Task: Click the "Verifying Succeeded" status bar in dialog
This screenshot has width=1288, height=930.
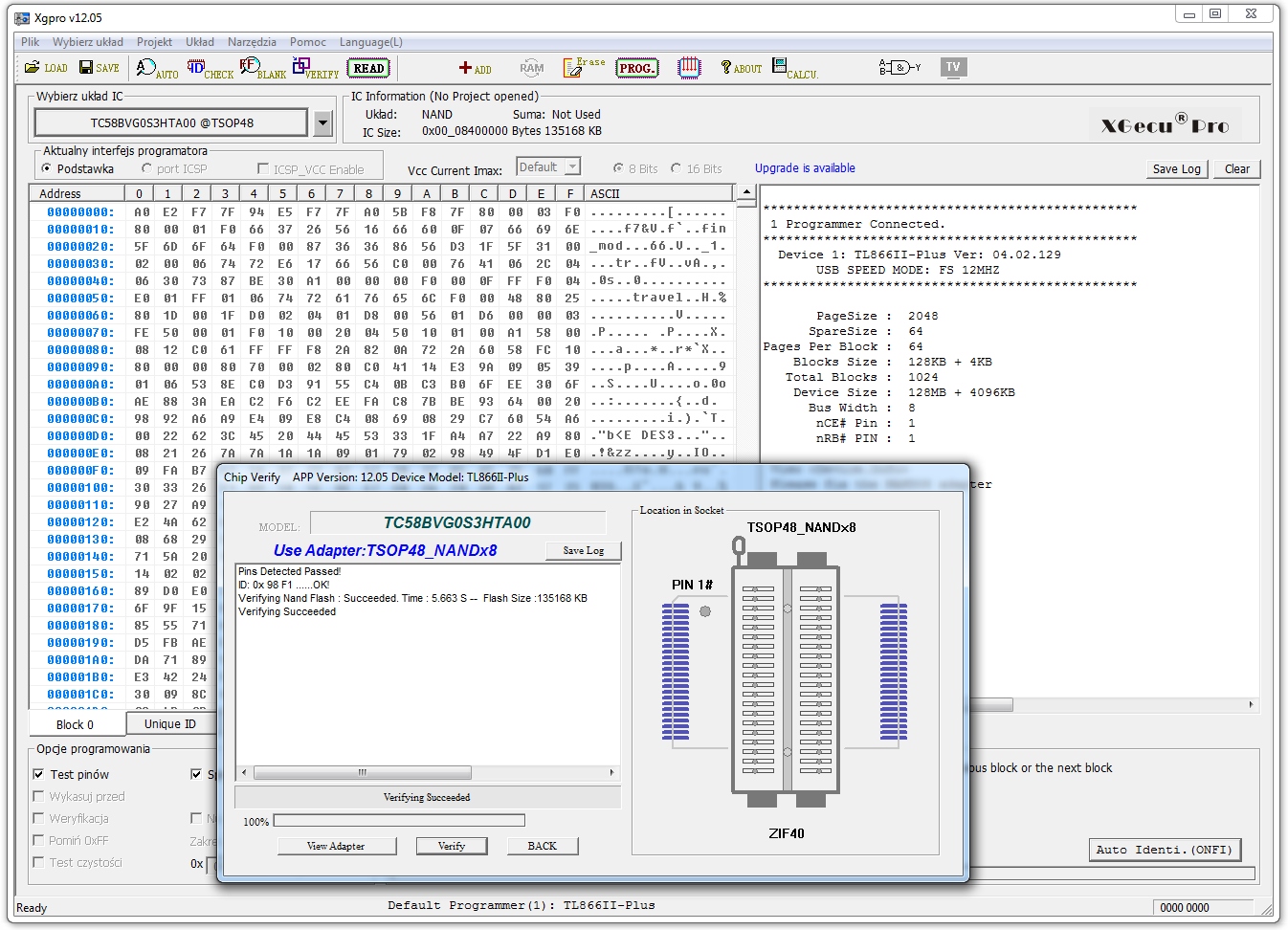Action: [x=427, y=797]
